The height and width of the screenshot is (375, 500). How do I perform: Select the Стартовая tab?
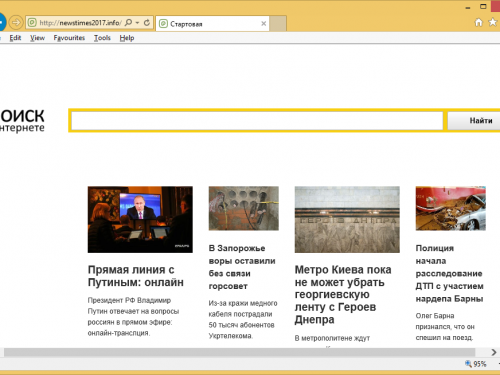[212, 24]
